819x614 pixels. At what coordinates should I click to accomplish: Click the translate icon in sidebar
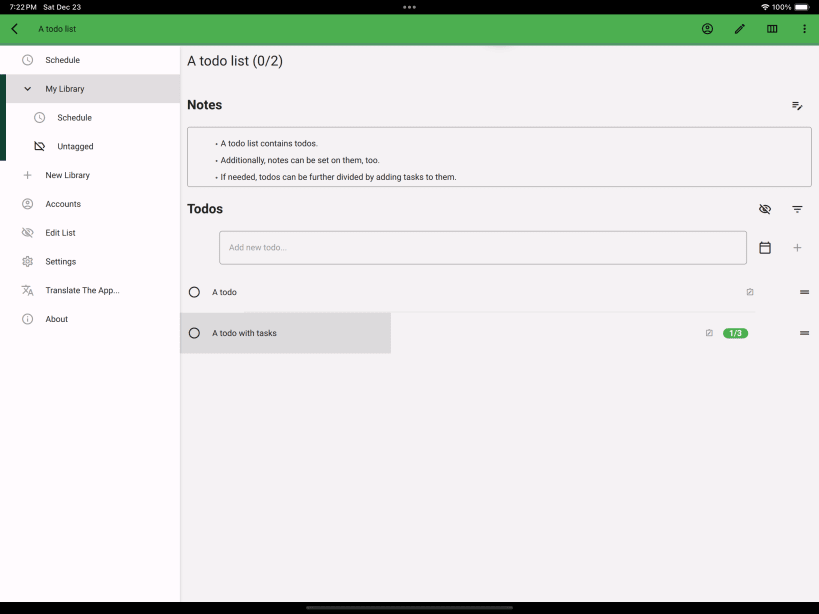28,290
